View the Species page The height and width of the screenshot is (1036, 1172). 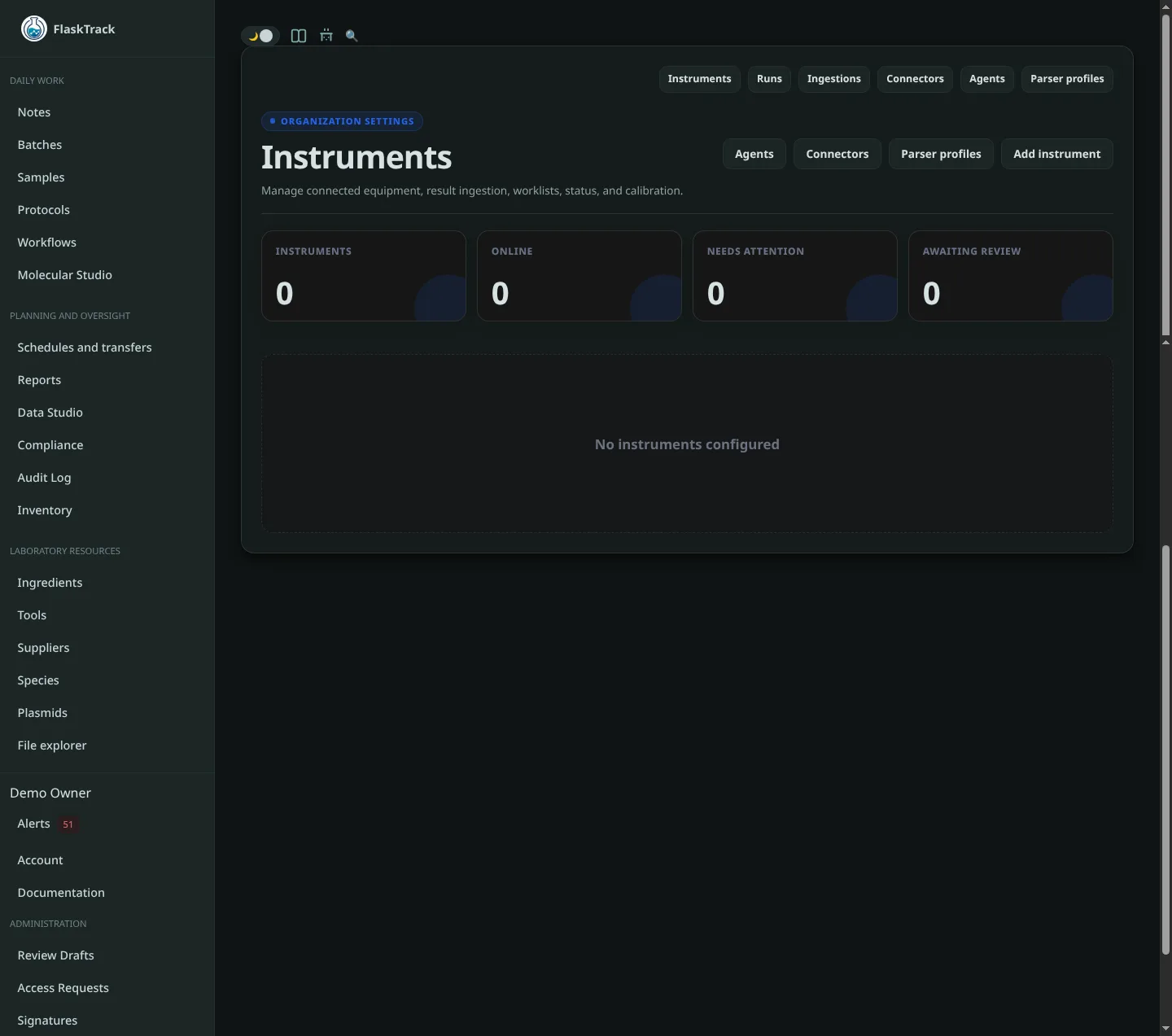click(38, 680)
